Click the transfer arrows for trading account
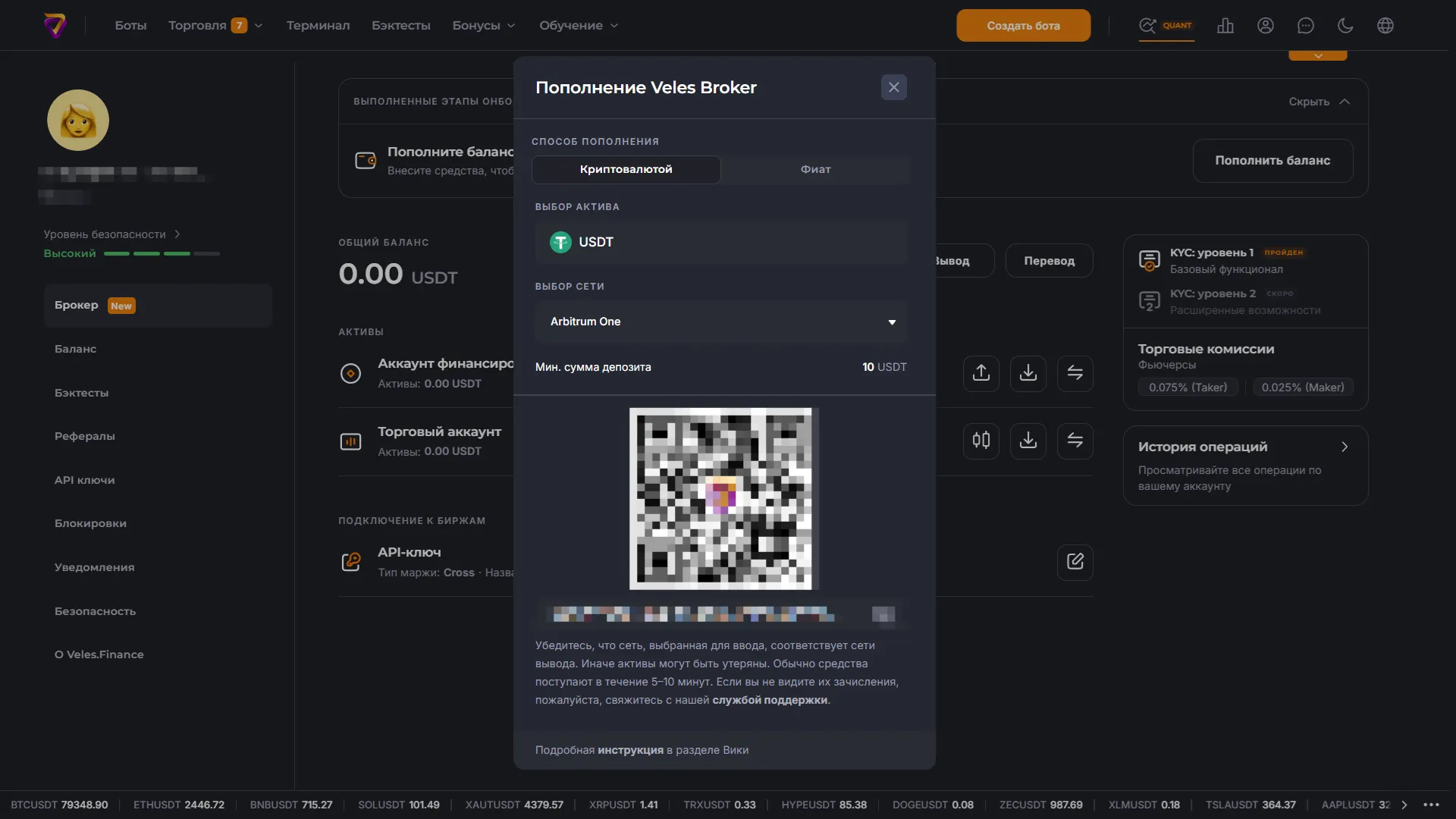The image size is (1456, 819). tap(1075, 441)
